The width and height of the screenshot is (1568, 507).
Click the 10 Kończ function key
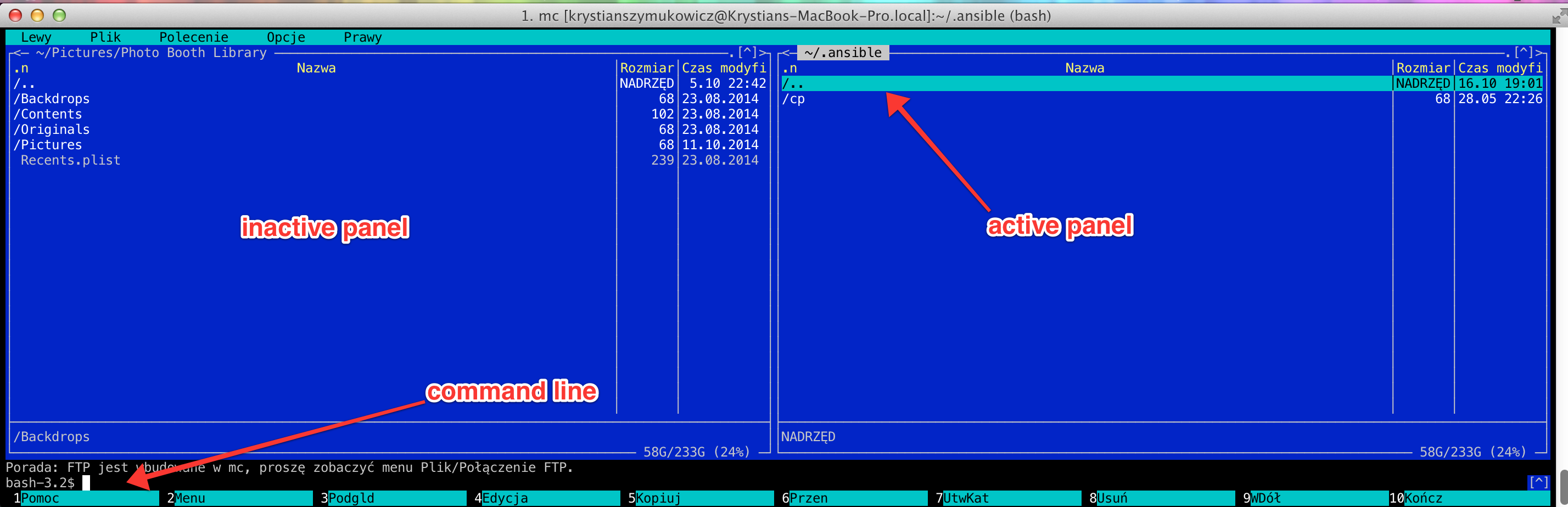(1422, 498)
